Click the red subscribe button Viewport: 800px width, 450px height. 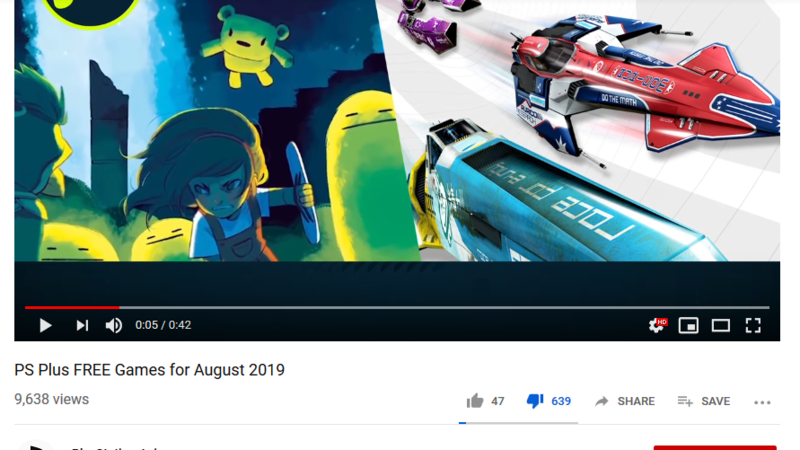(x=715, y=447)
